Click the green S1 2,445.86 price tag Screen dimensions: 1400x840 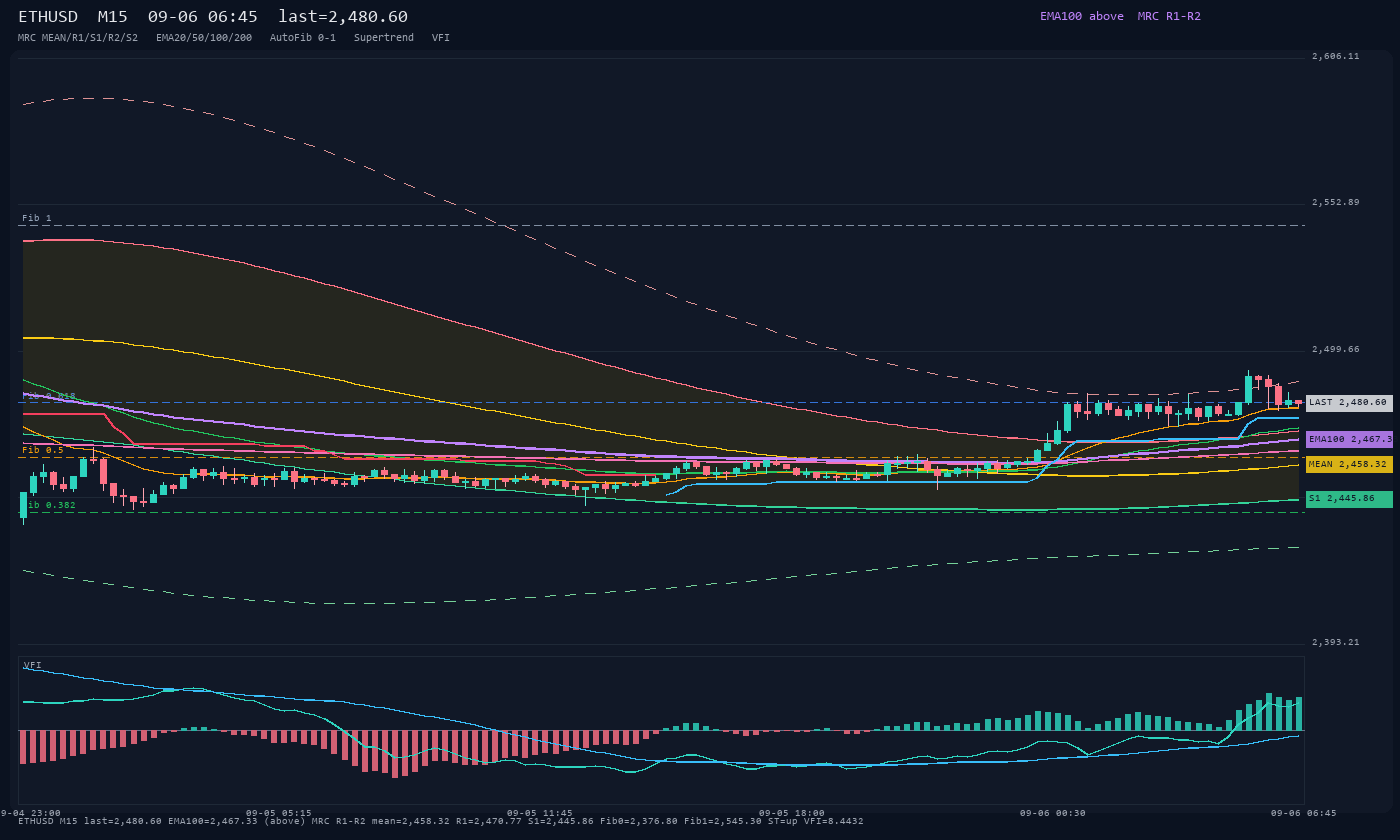1349,498
